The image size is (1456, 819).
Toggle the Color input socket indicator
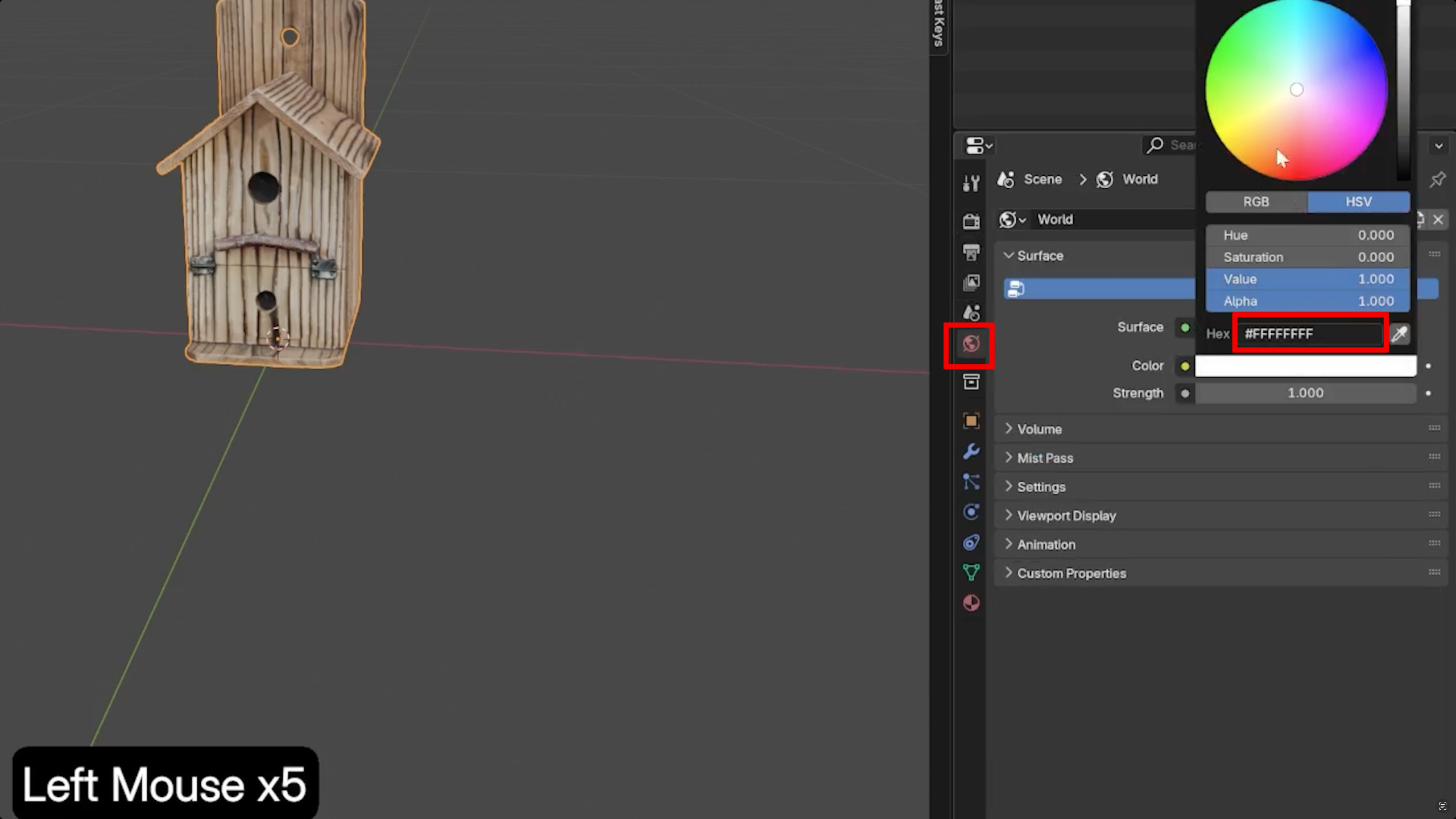(1184, 366)
